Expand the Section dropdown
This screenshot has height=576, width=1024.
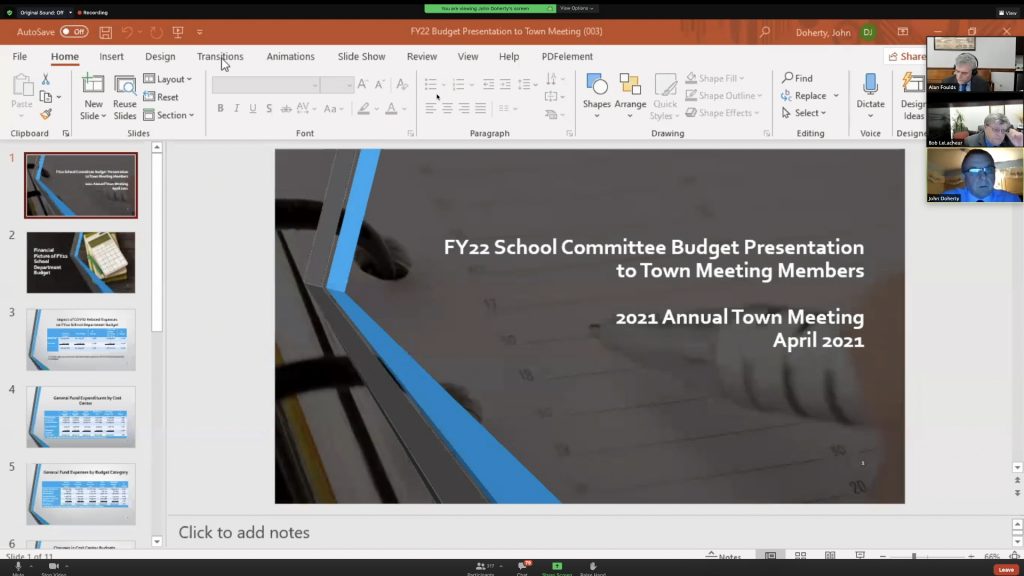point(169,115)
